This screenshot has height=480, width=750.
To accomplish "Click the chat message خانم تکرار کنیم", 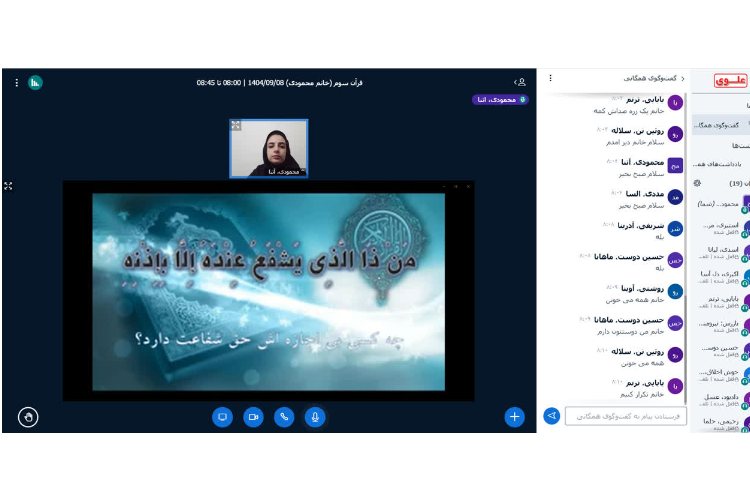I will [642, 394].
